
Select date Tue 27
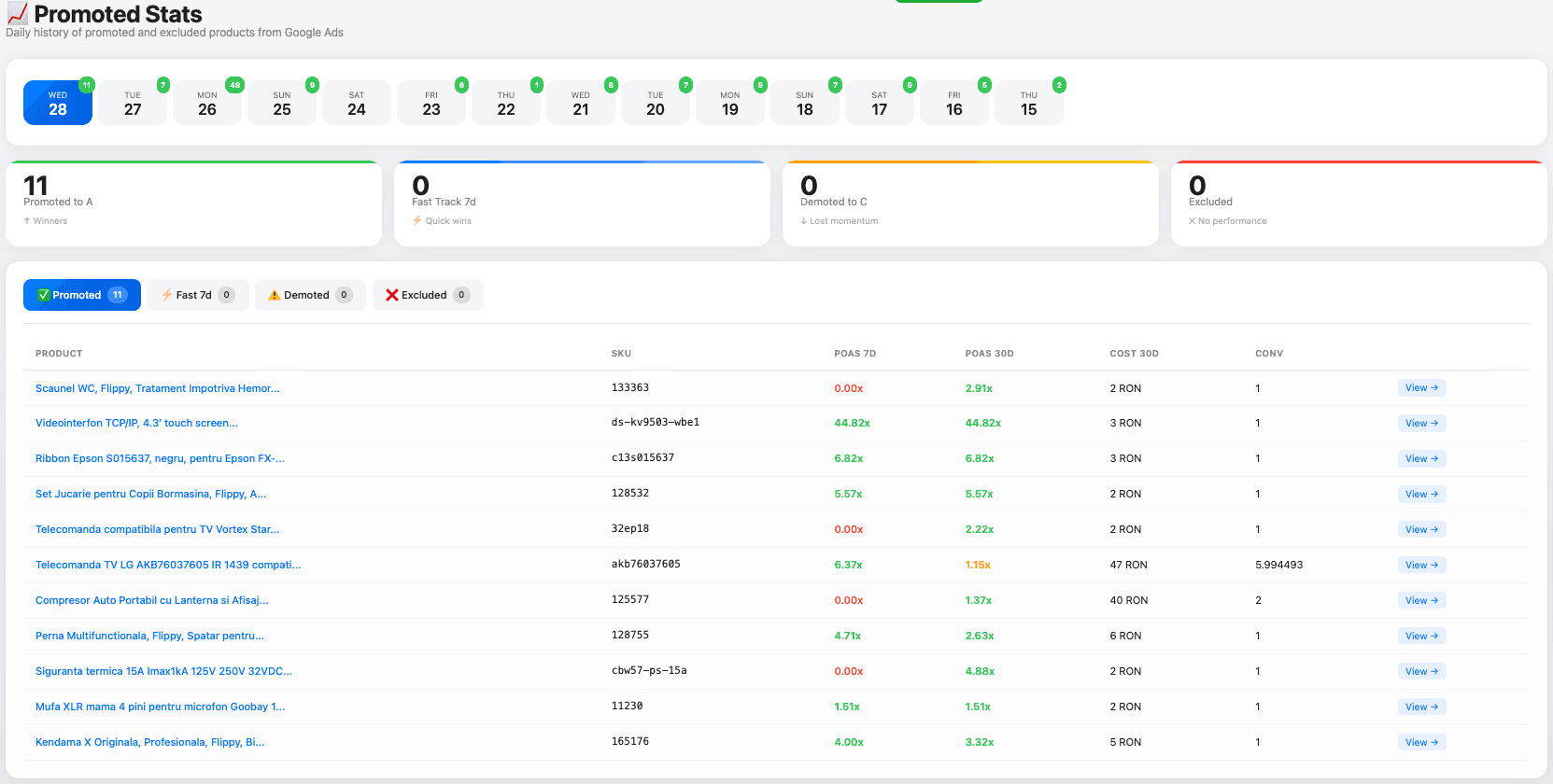tap(133, 103)
